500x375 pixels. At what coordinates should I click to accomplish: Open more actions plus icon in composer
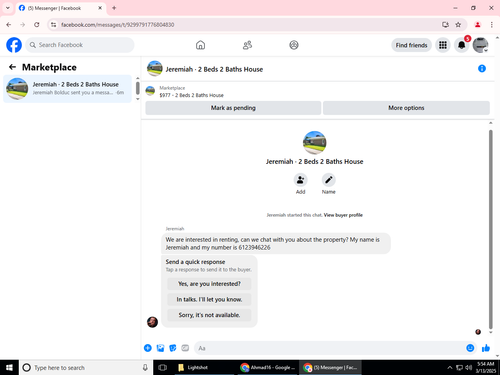pyautogui.click(x=148, y=348)
